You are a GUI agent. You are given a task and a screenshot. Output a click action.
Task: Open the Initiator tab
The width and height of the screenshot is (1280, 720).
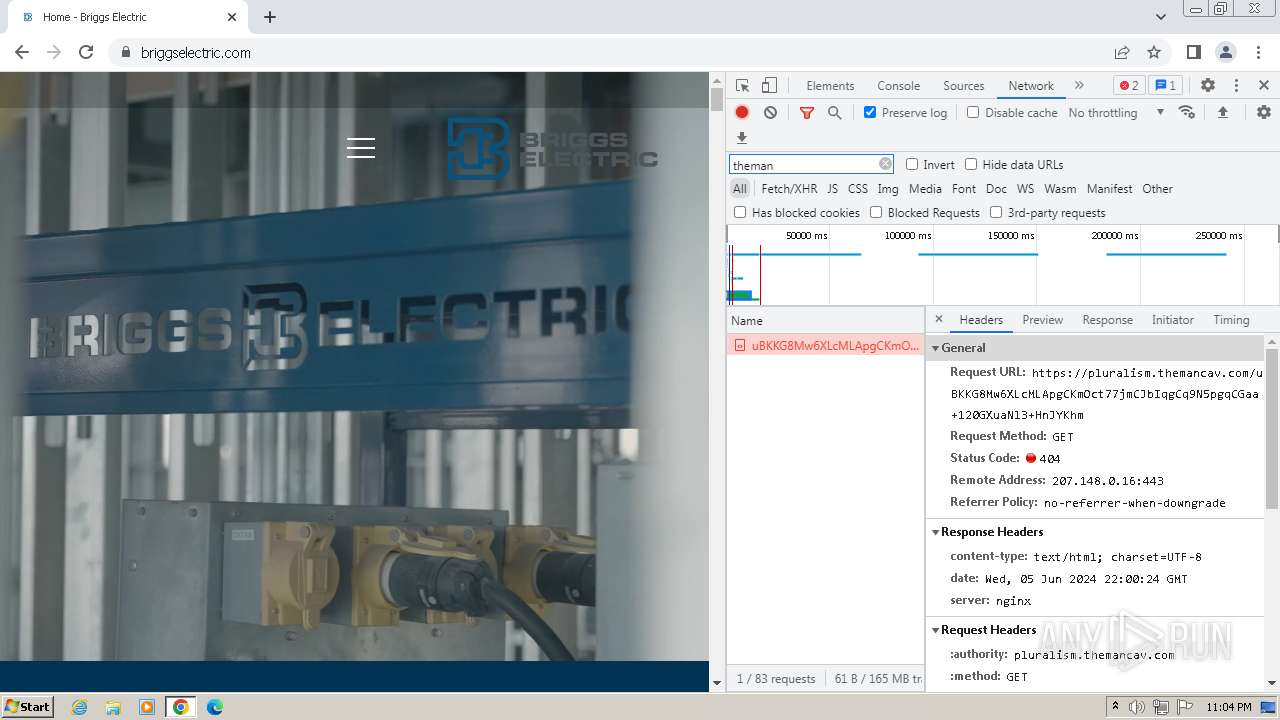1172,319
